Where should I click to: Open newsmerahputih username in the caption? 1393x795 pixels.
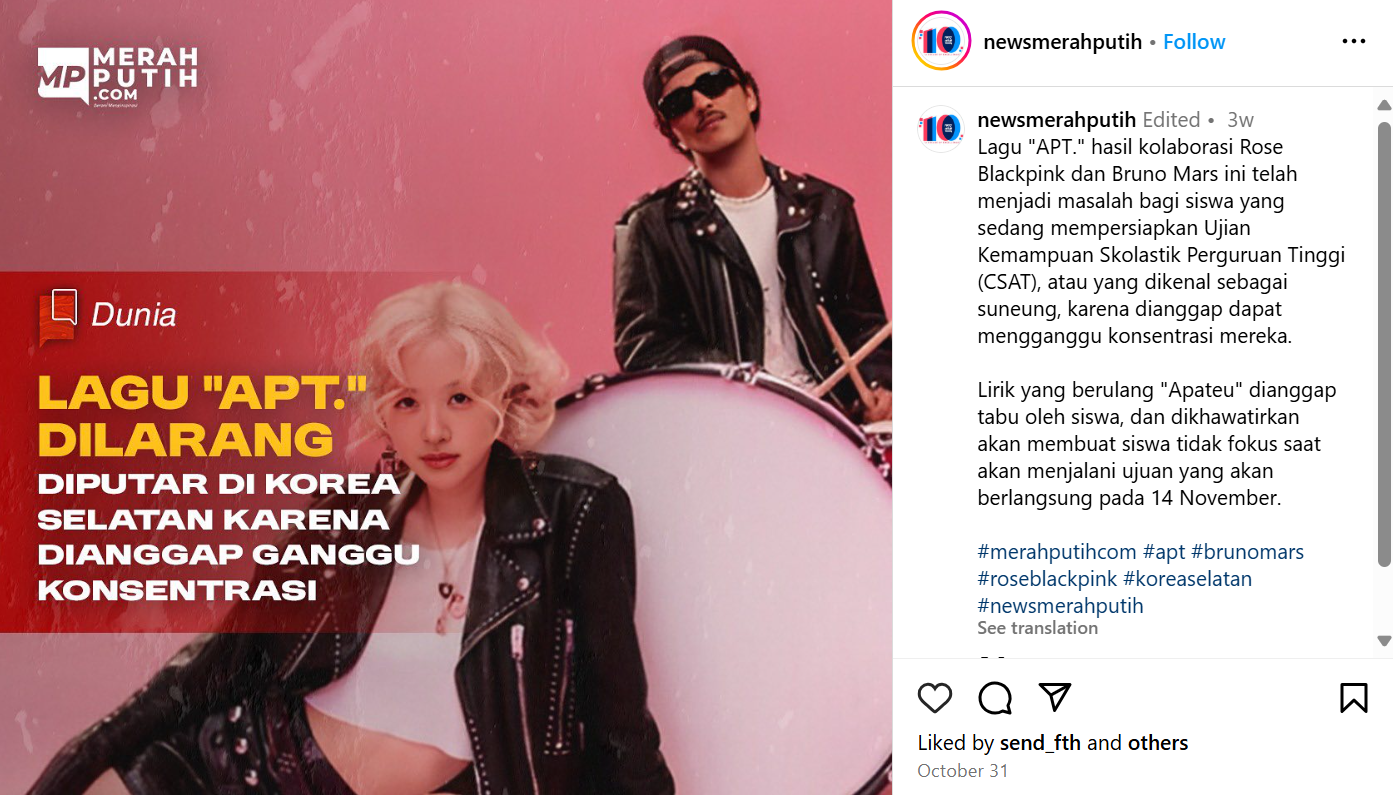[x=1057, y=120]
